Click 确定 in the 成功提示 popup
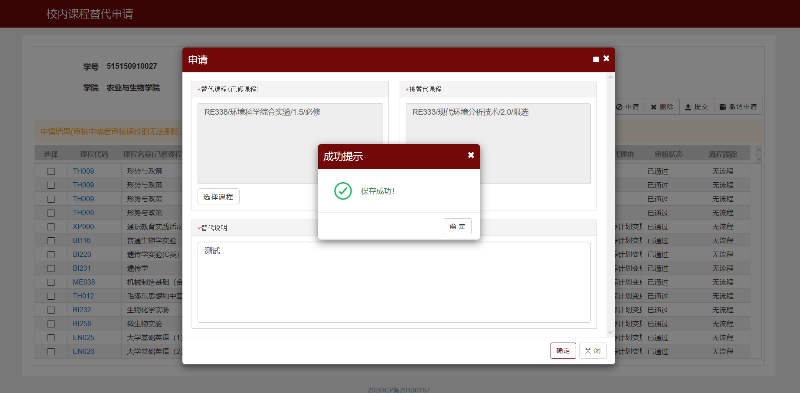The image size is (800, 393). [458, 226]
